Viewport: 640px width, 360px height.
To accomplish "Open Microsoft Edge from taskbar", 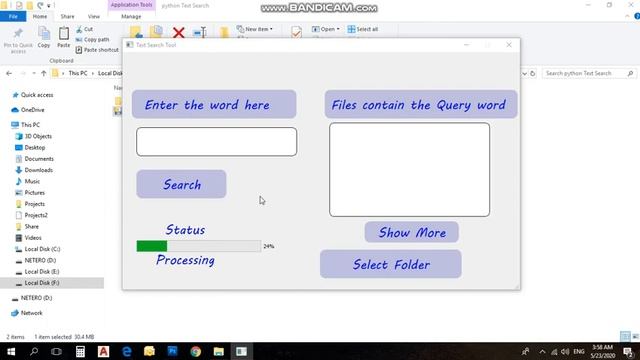I will click(x=127, y=351).
